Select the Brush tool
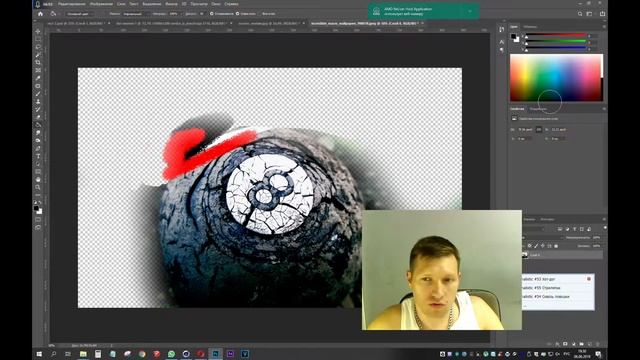The image size is (640, 360). 38,93
